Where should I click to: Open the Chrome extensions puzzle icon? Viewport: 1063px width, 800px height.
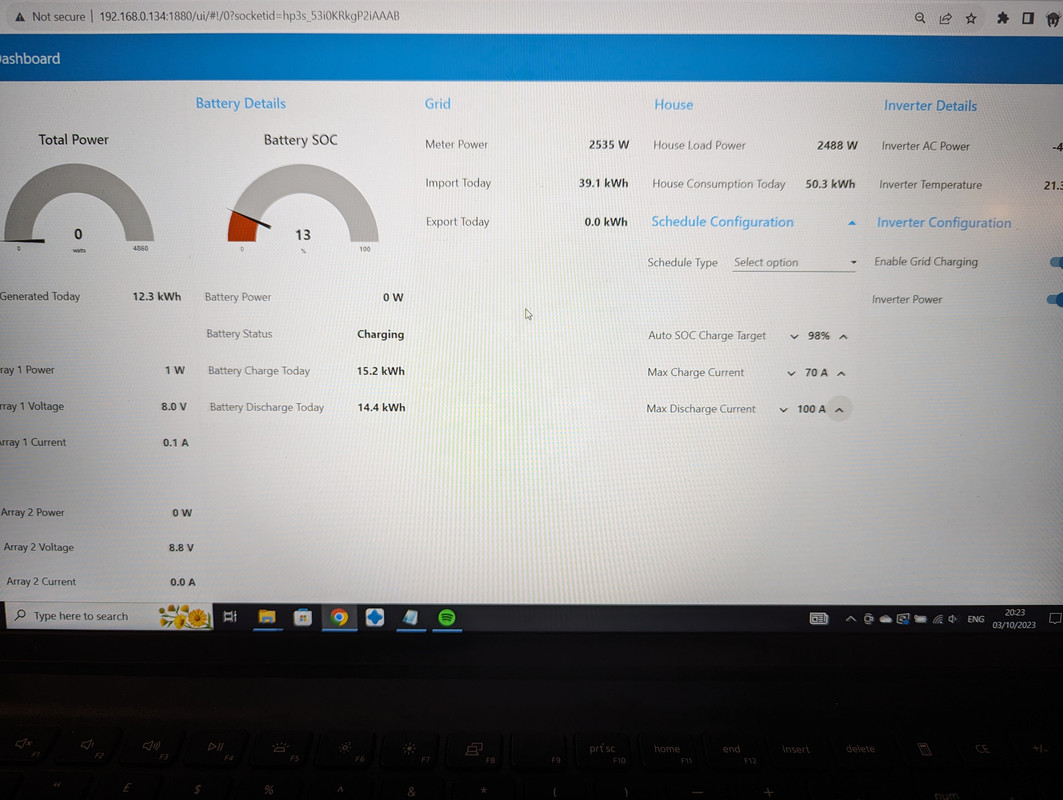pos(1003,18)
